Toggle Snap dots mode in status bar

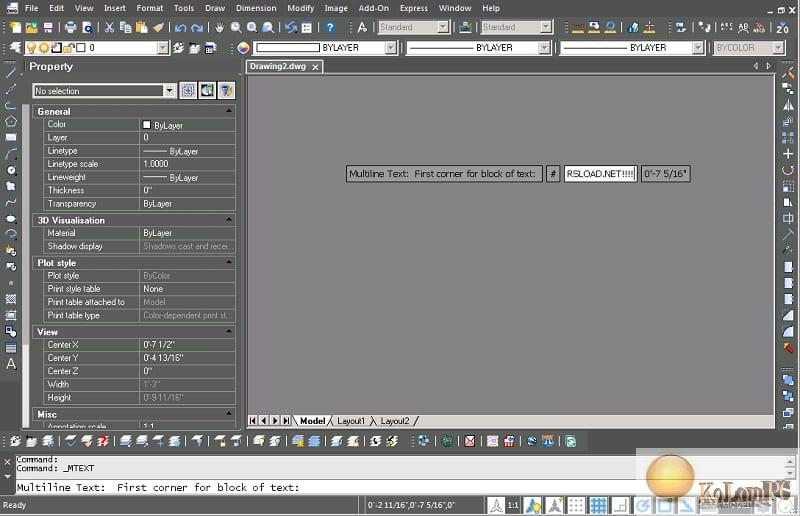point(576,505)
